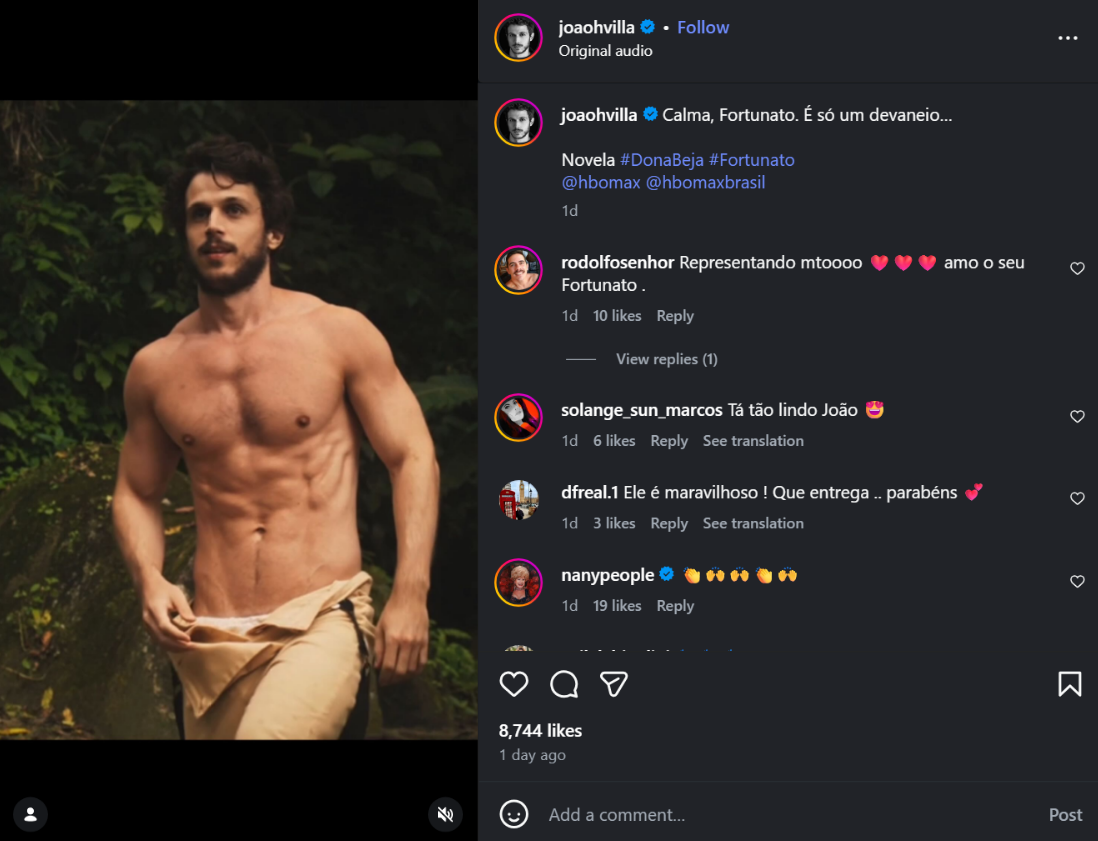Show translation of solange_sun_marcos's comment
The height and width of the screenshot is (841, 1098).
tap(753, 441)
